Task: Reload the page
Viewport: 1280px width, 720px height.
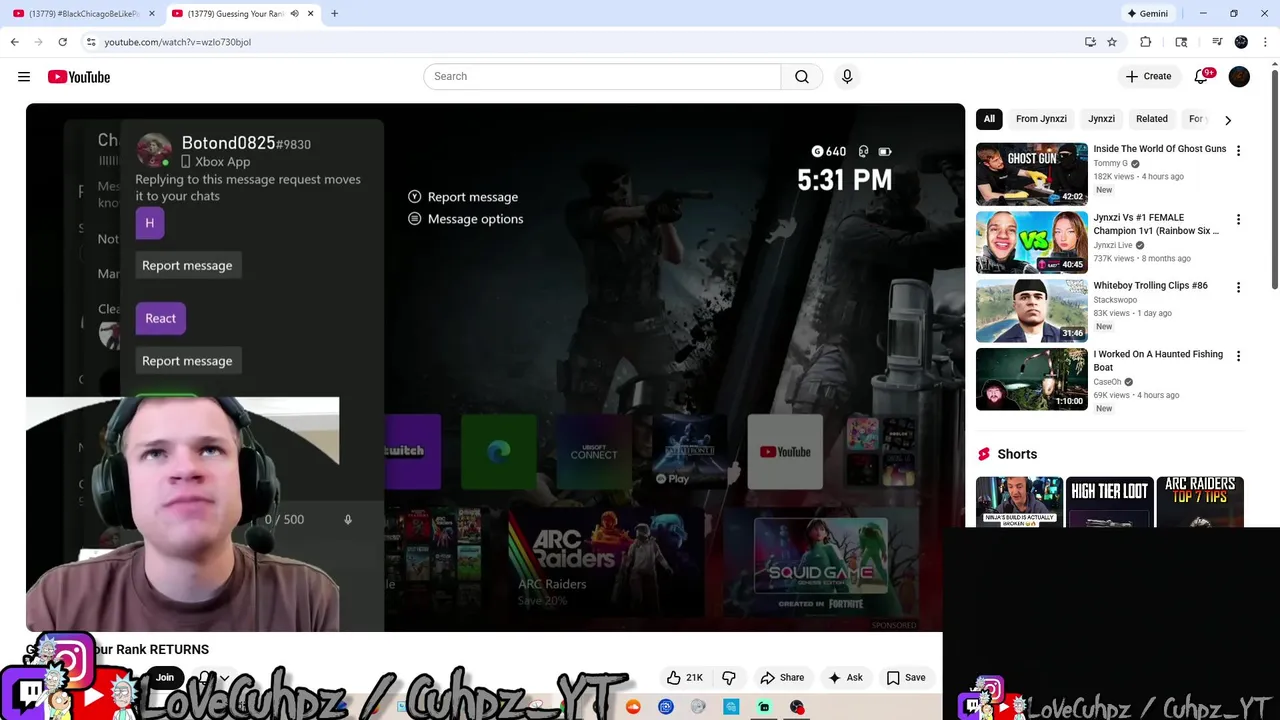Action: pyautogui.click(x=62, y=42)
